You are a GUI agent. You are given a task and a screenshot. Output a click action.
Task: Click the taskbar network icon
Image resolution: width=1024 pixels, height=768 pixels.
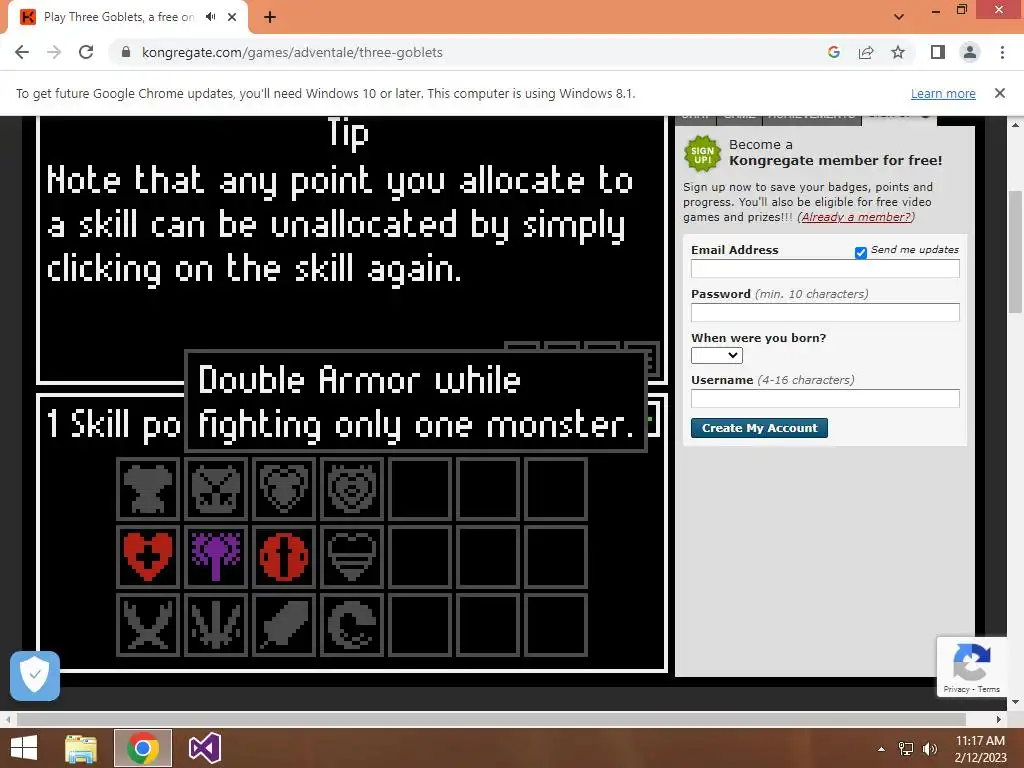(906, 749)
